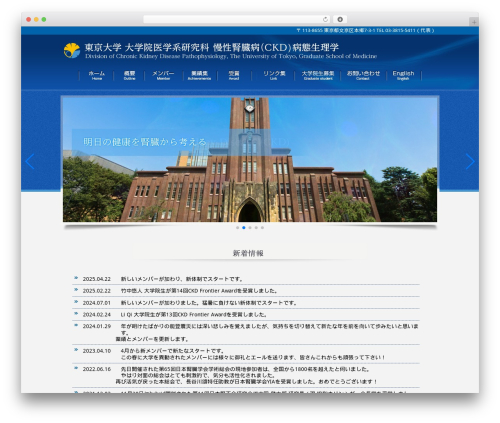Select the fifth slideshow dot
Image resolution: width=500 pixels, height=423 pixels.
[262, 228]
